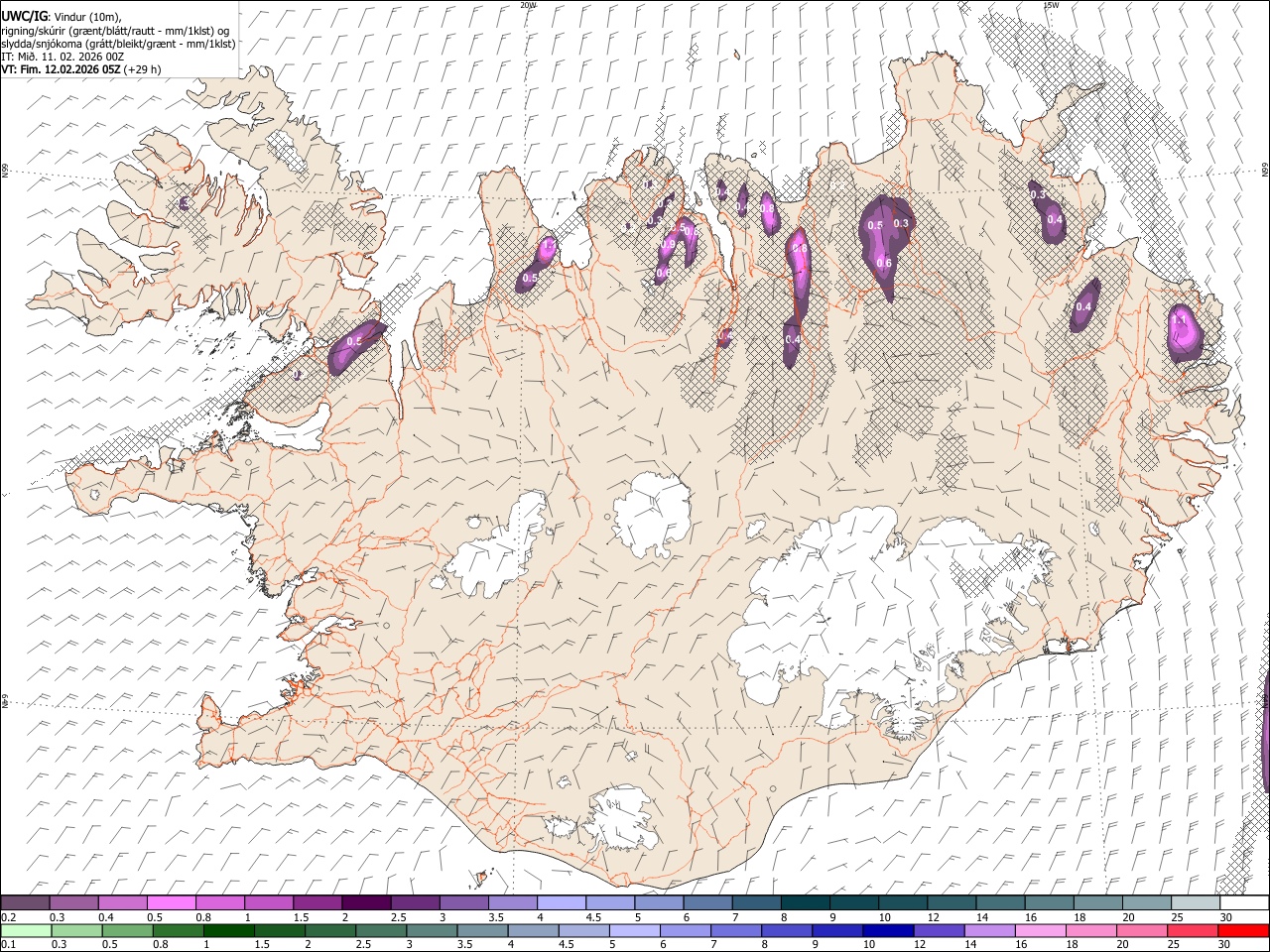
Task: Pick the dusty purple 0.2–0.3 snow swatch
Action: pyautogui.click(x=26, y=903)
